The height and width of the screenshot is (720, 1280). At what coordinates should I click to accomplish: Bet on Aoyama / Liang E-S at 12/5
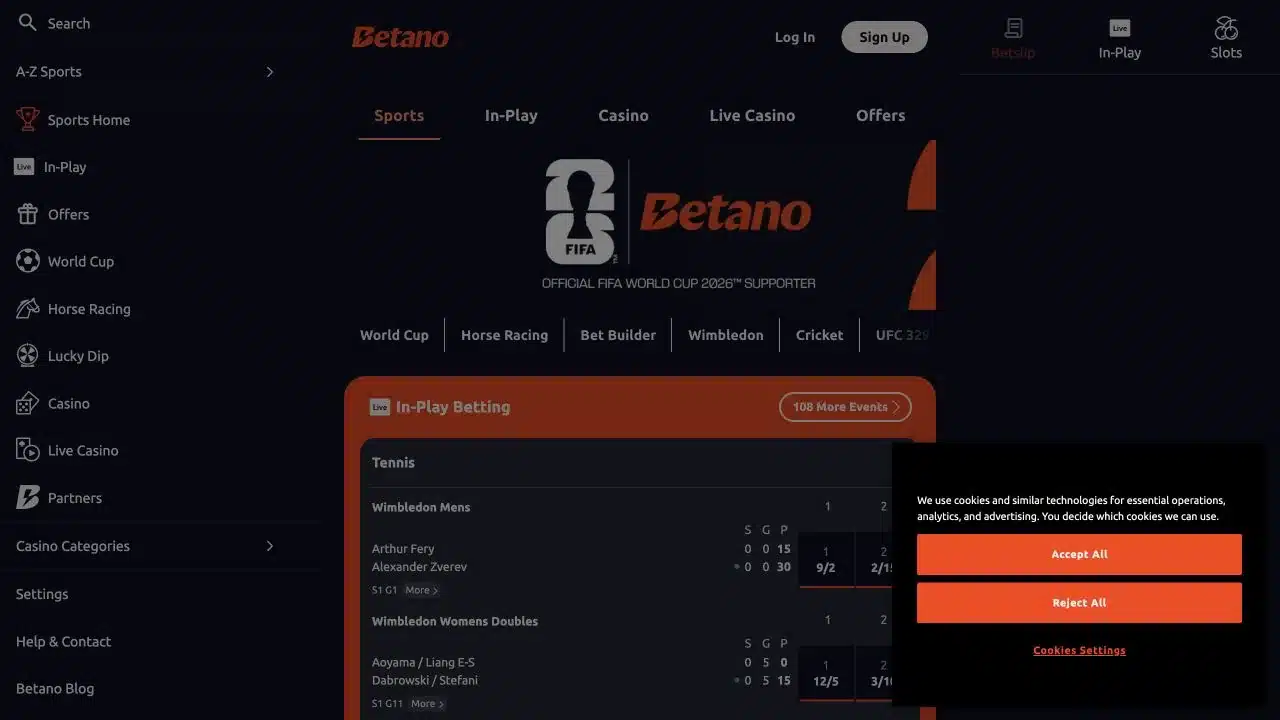pos(826,673)
